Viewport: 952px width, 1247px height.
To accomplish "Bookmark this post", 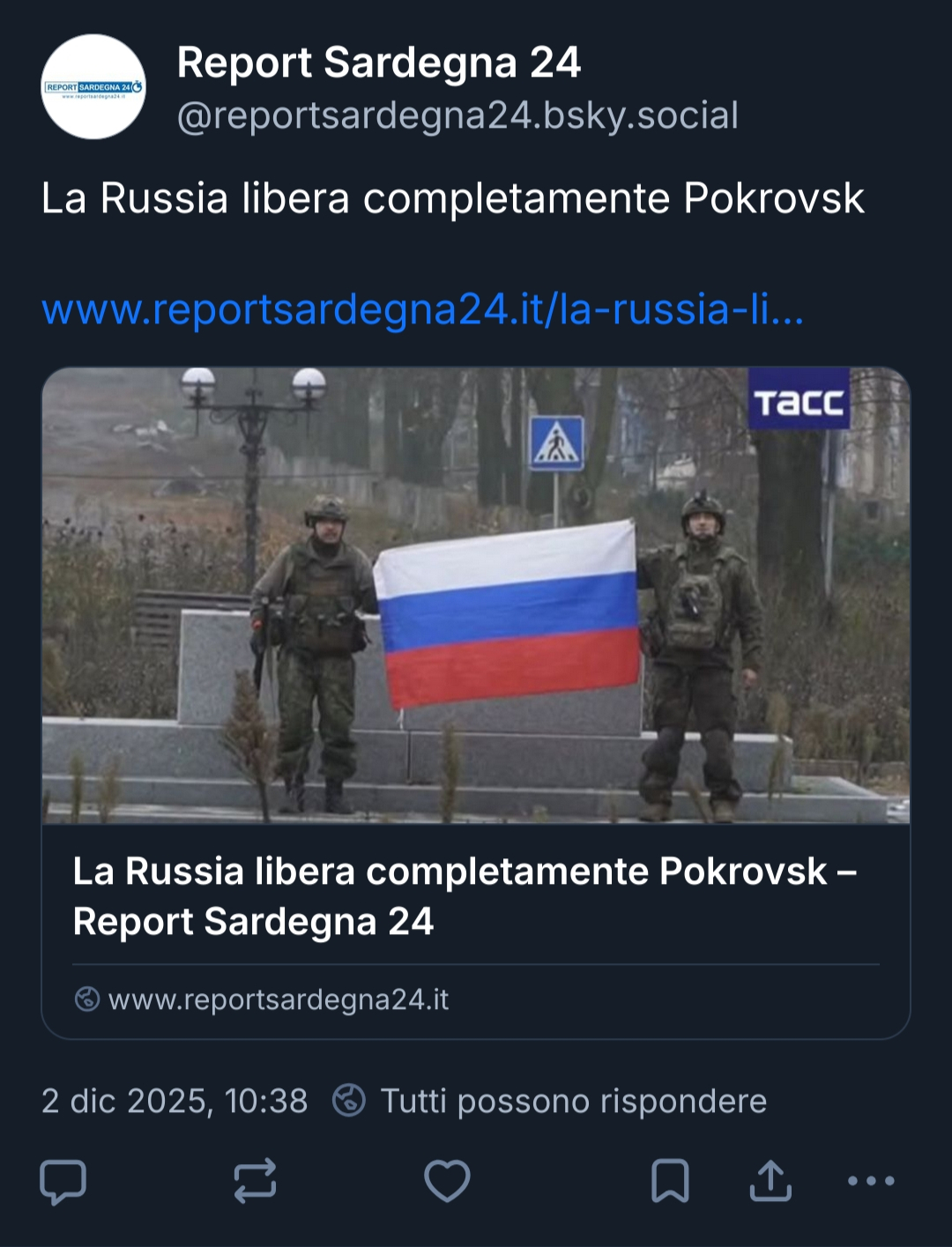I will click(670, 1181).
